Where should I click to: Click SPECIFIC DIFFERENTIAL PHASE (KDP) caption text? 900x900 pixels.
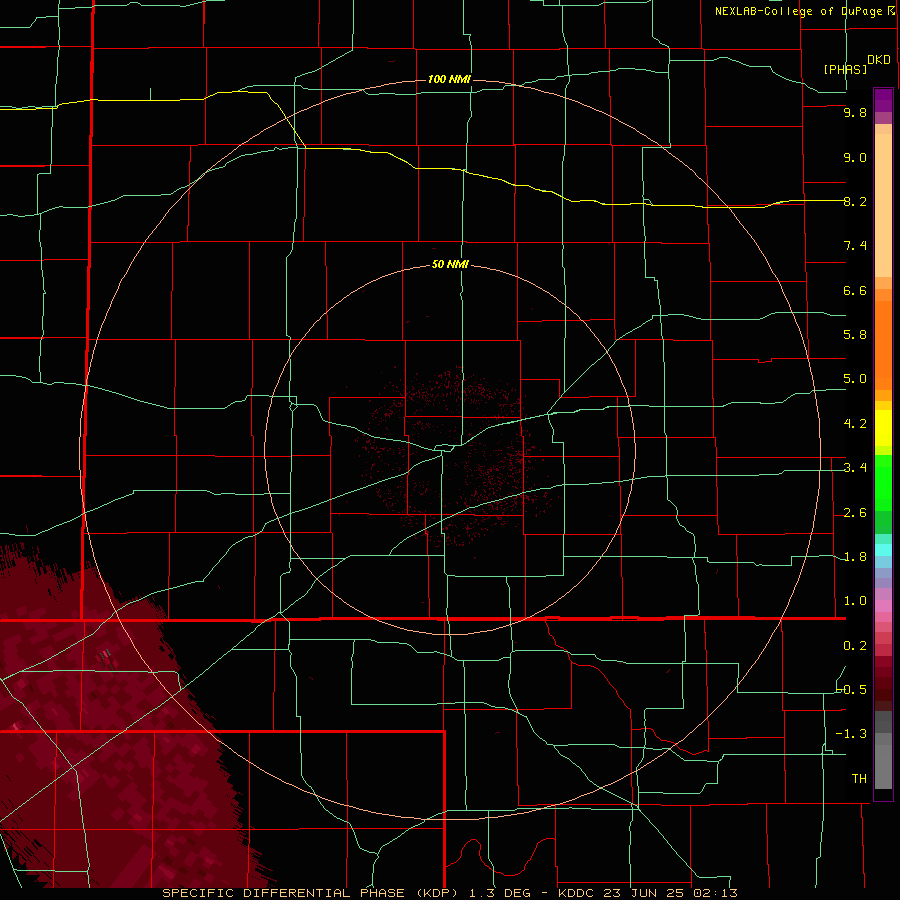tap(312, 893)
